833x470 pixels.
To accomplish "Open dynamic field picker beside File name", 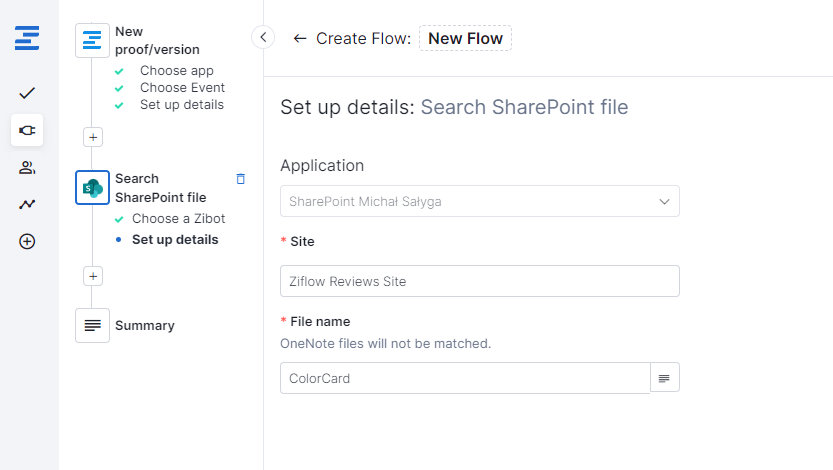I will 665,378.
